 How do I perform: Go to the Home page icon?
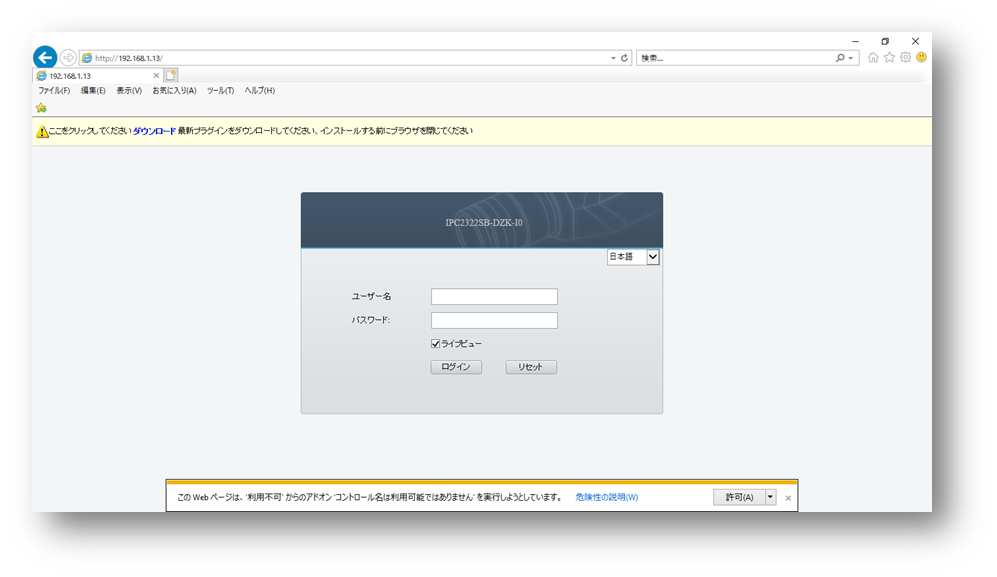pyautogui.click(x=873, y=58)
